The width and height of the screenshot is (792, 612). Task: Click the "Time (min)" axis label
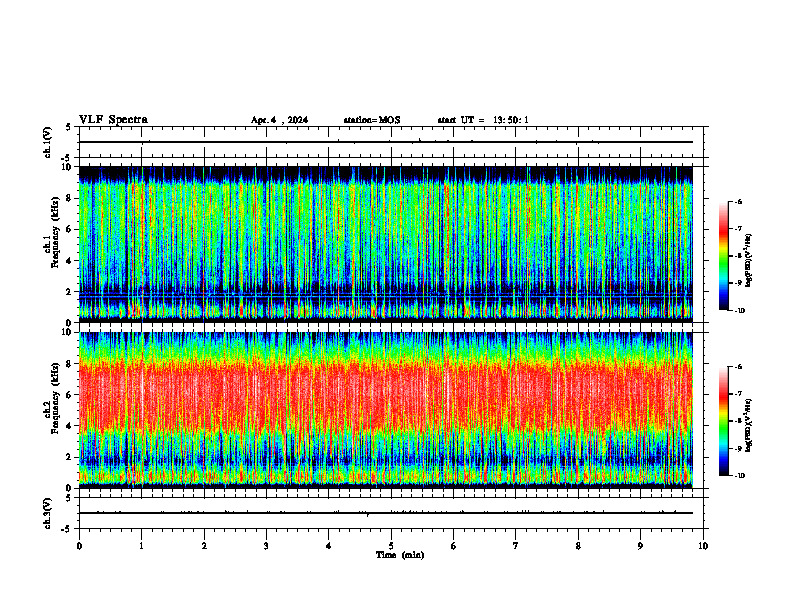click(x=400, y=555)
